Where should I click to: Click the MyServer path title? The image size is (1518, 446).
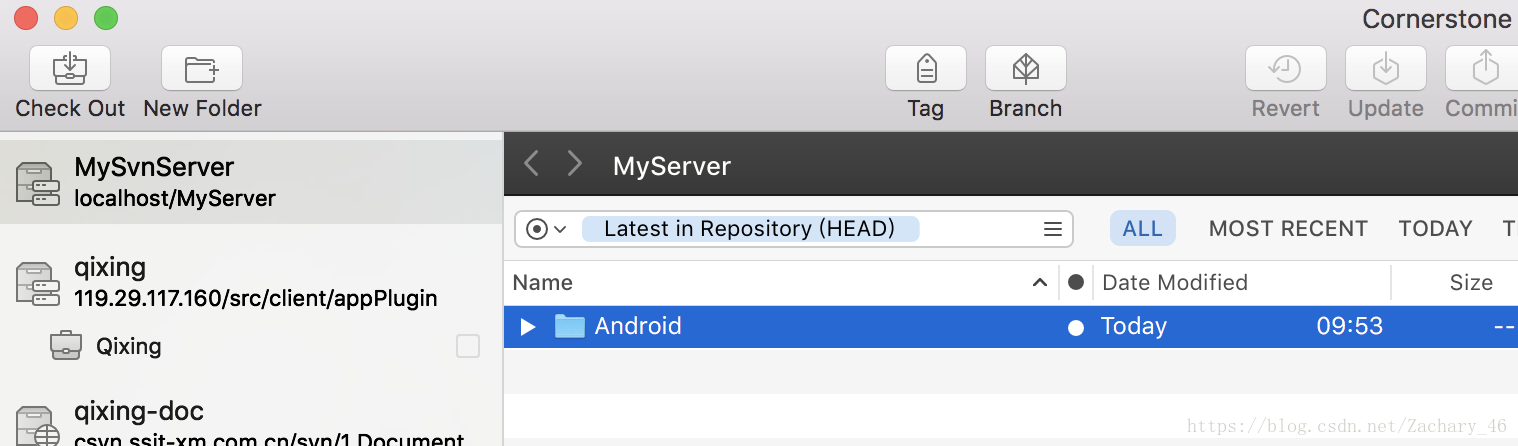[672, 165]
